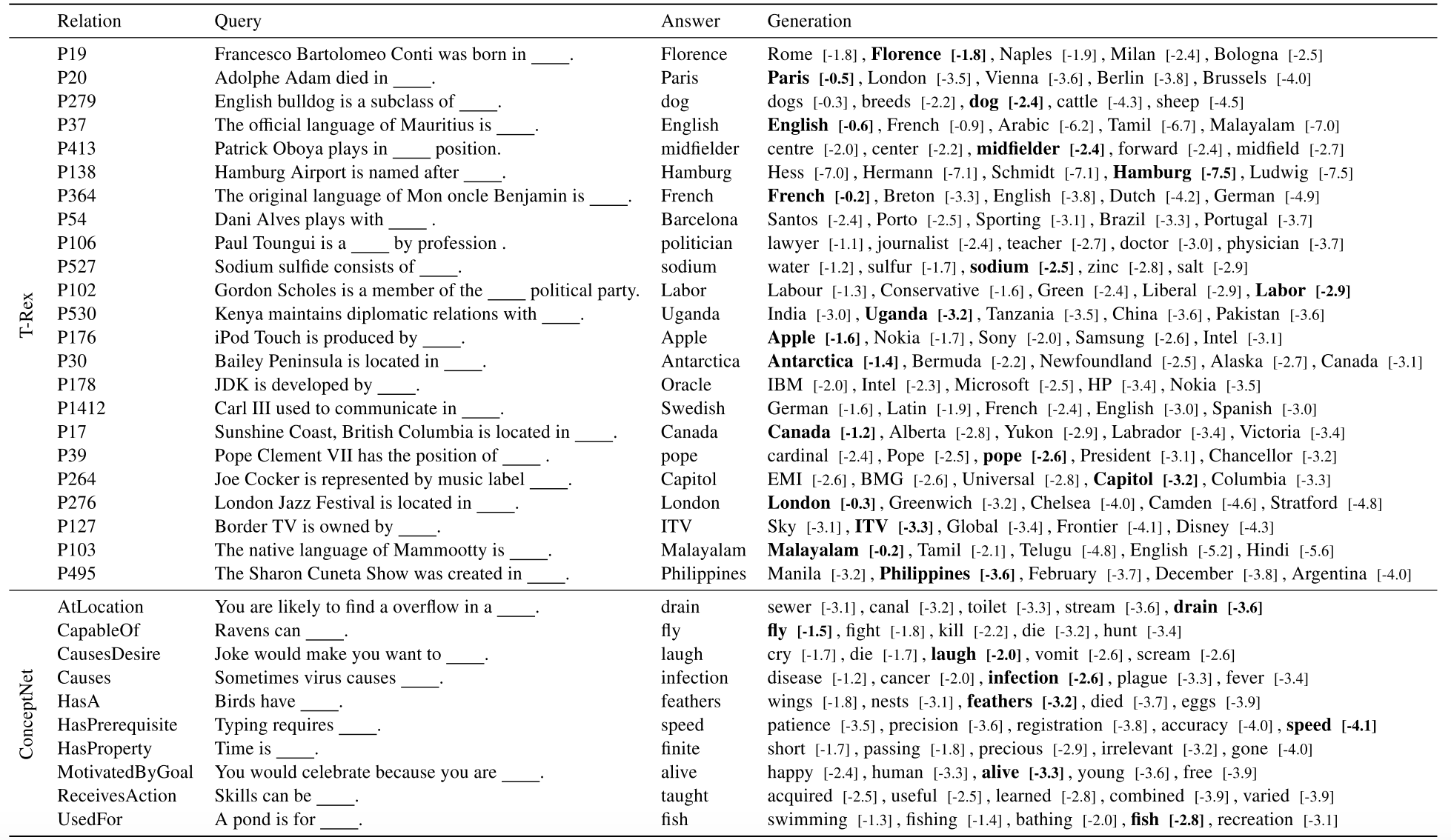This screenshot has width=1451, height=840.
Task: Click generation 'Argentina' in the P495 row
Action: click(x=1329, y=574)
